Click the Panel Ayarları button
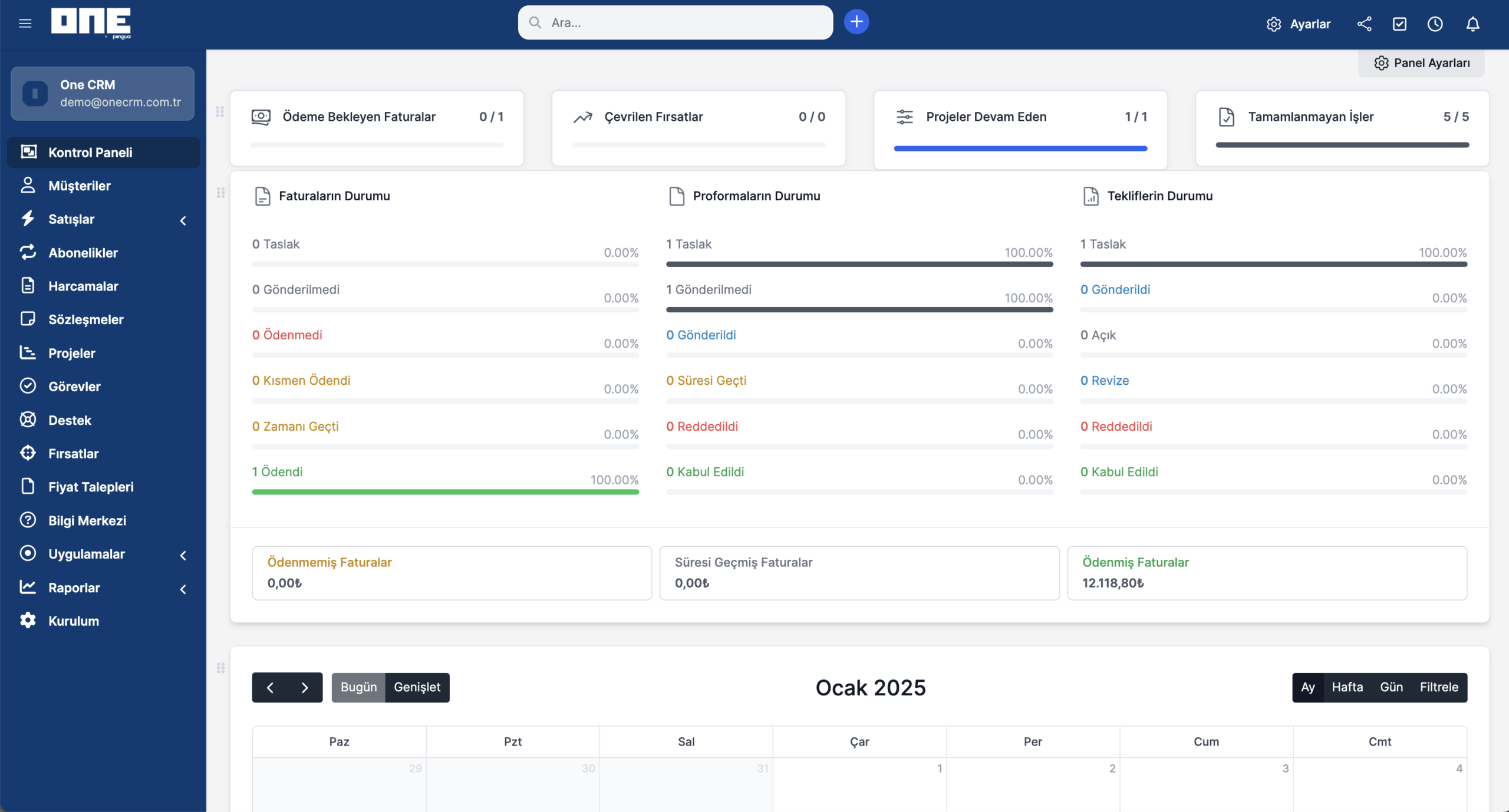The width and height of the screenshot is (1509, 812). pos(1421,63)
